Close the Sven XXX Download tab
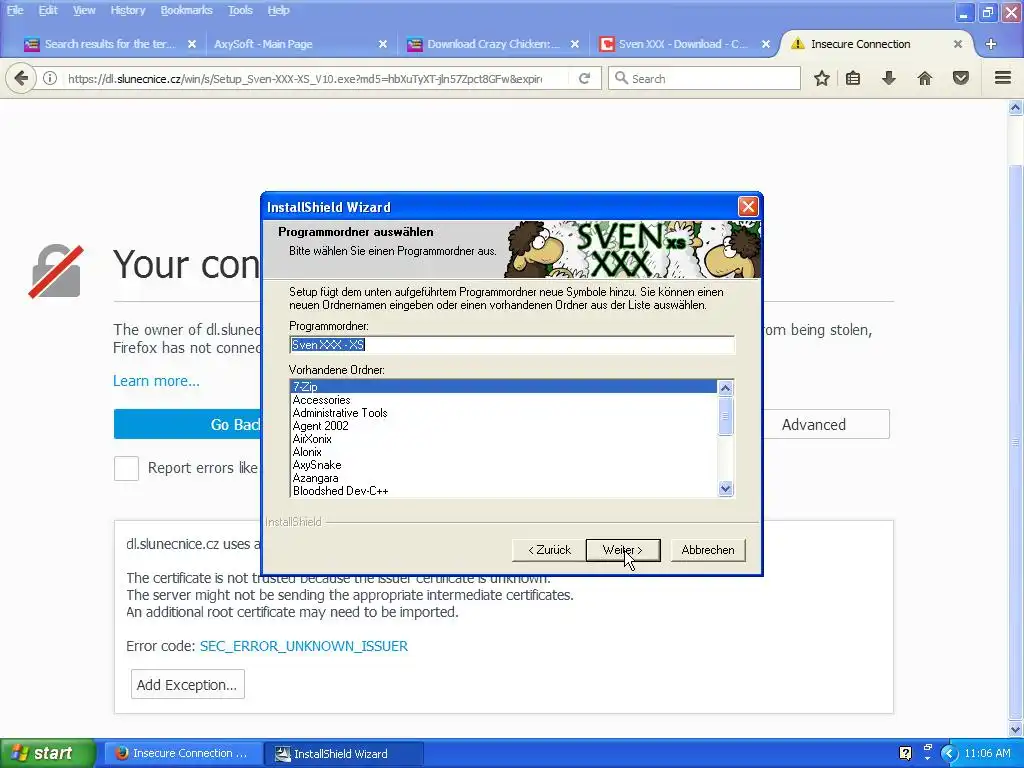The width and height of the screenshot is (1024, 768). tap(766, 44)
